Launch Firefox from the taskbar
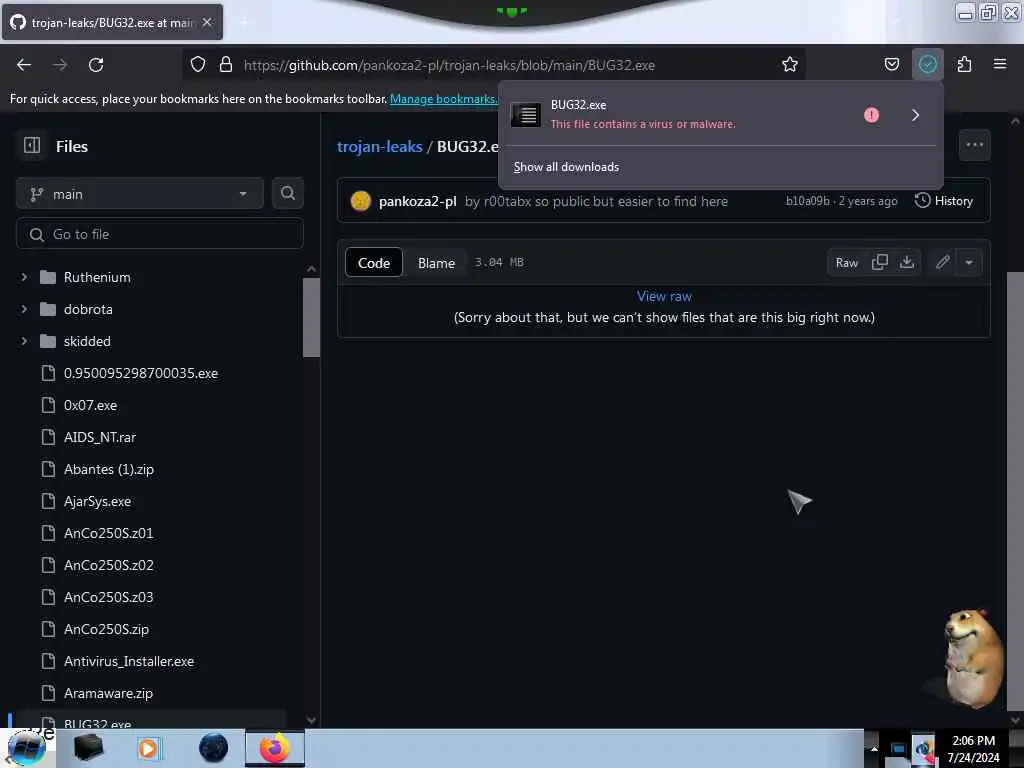The width and height of the screenshot is (1024, 768). [x=274, y=748]
